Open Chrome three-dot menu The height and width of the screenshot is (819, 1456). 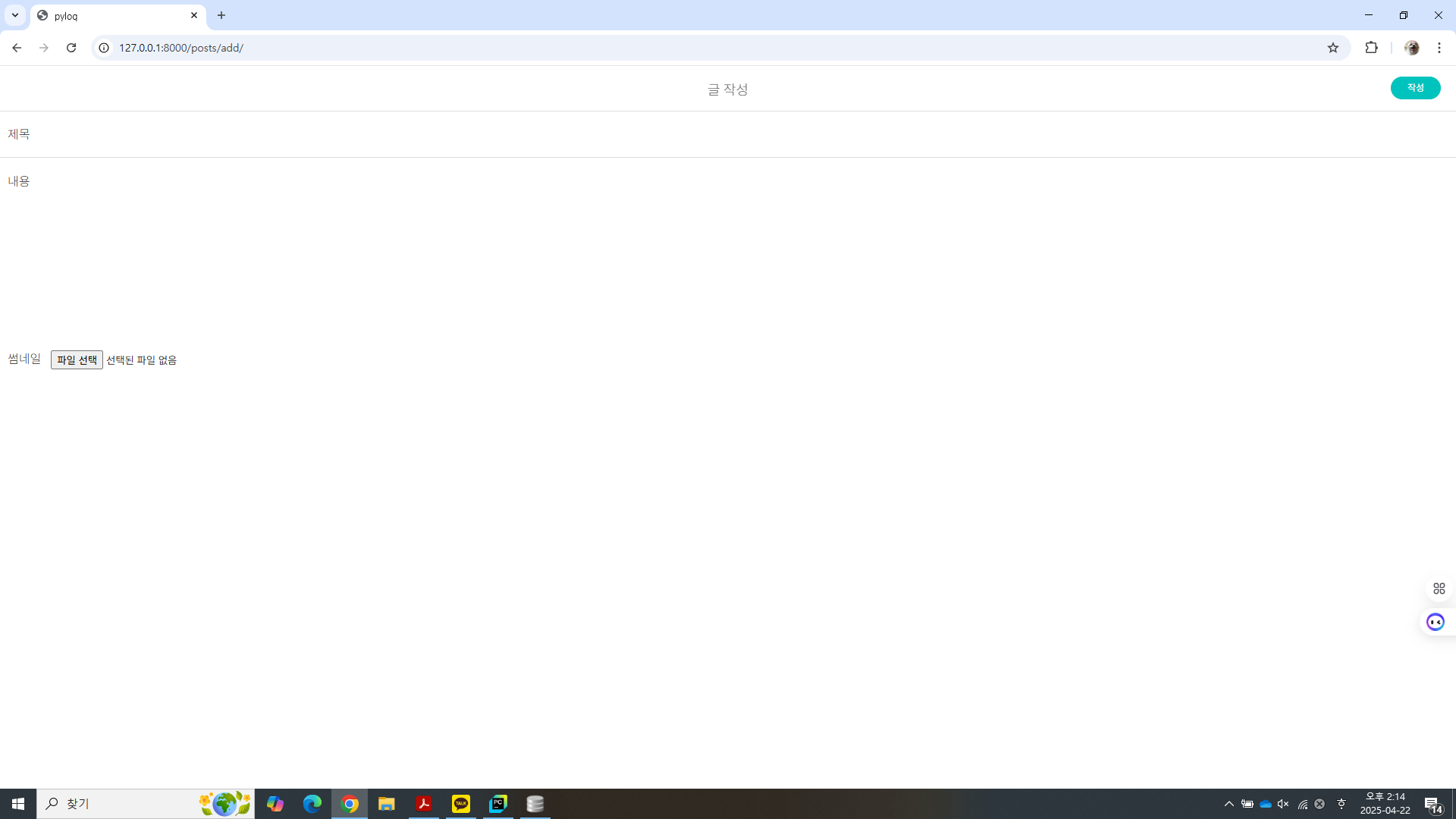click(x=1439, y=48)
